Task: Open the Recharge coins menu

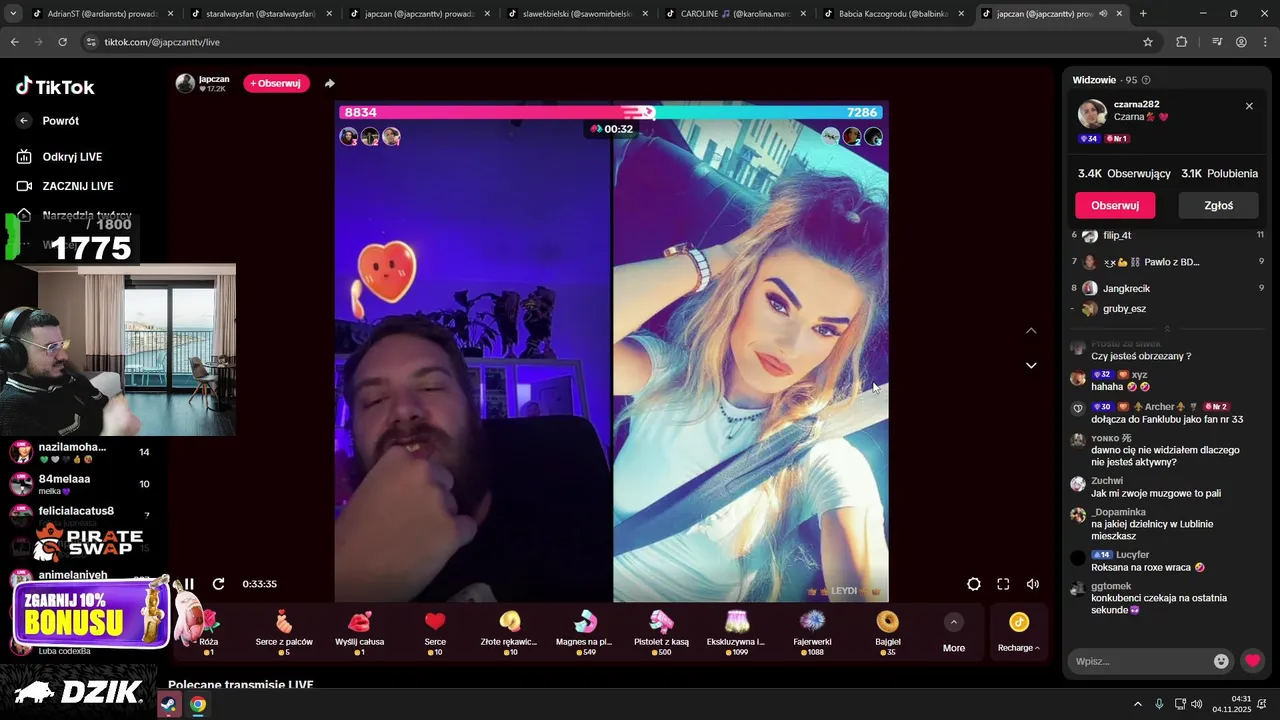Action: 1018,633
